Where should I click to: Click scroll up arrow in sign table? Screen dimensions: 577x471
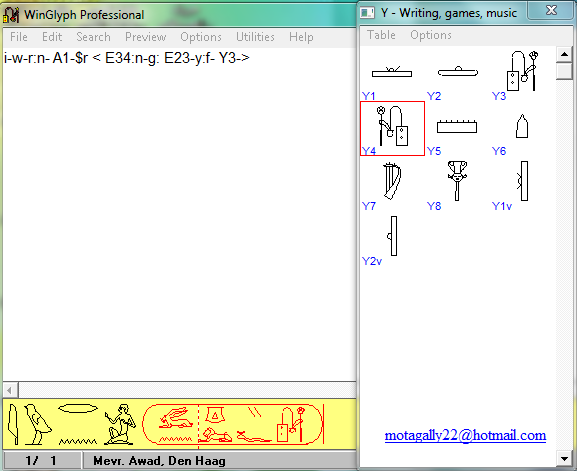point(564,54)
